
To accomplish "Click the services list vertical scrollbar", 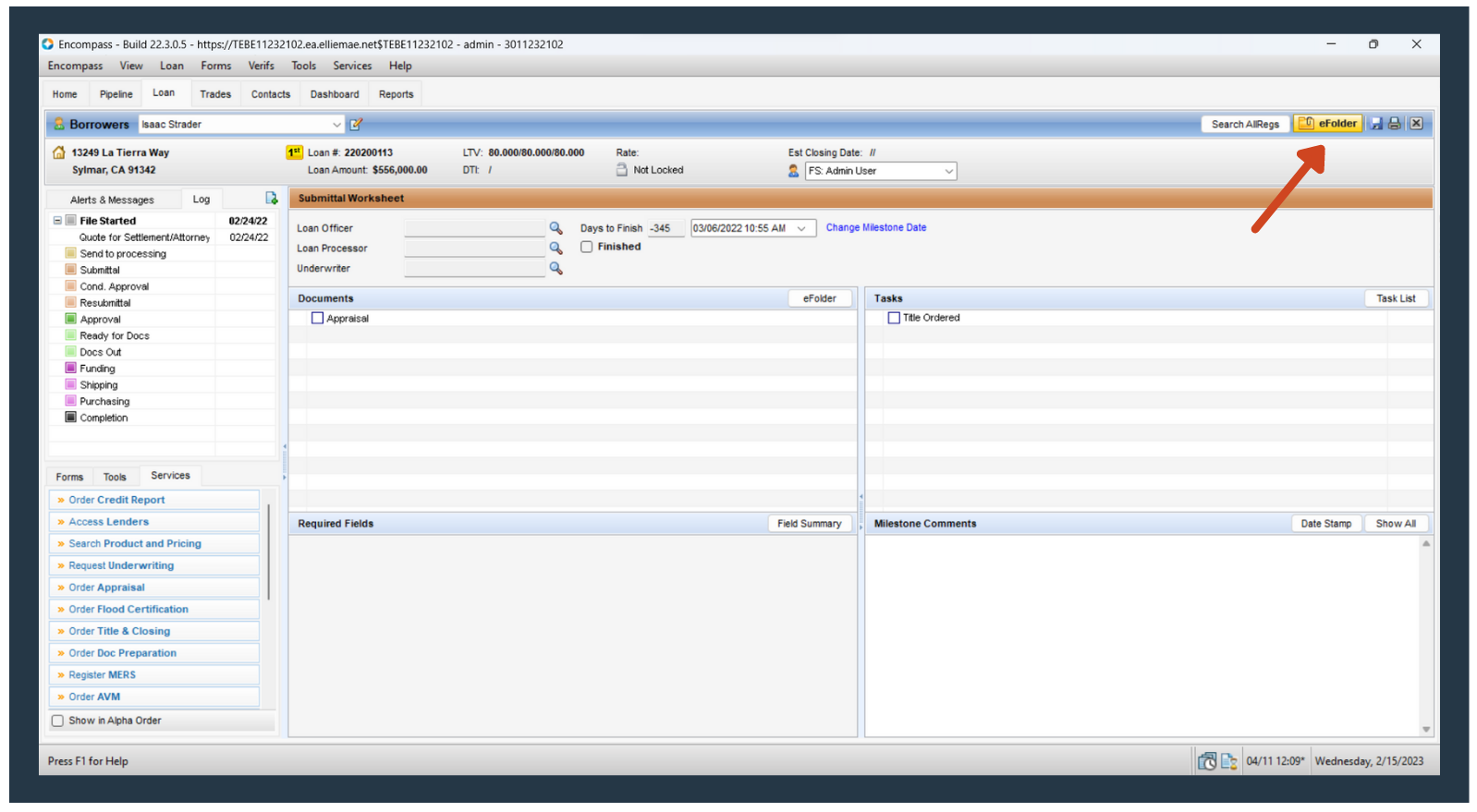I will (268, 551).
